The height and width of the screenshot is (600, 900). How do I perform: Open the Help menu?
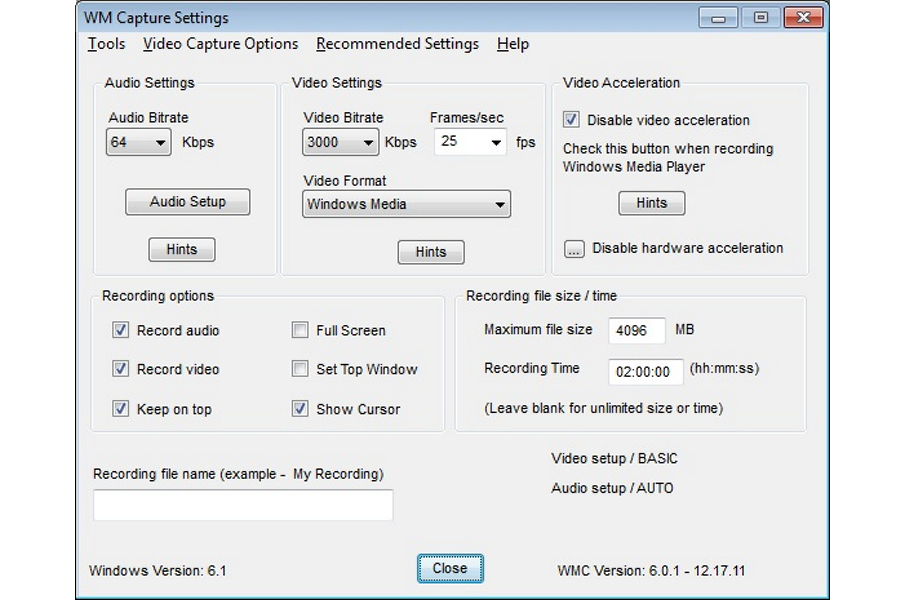pos(513,44)
